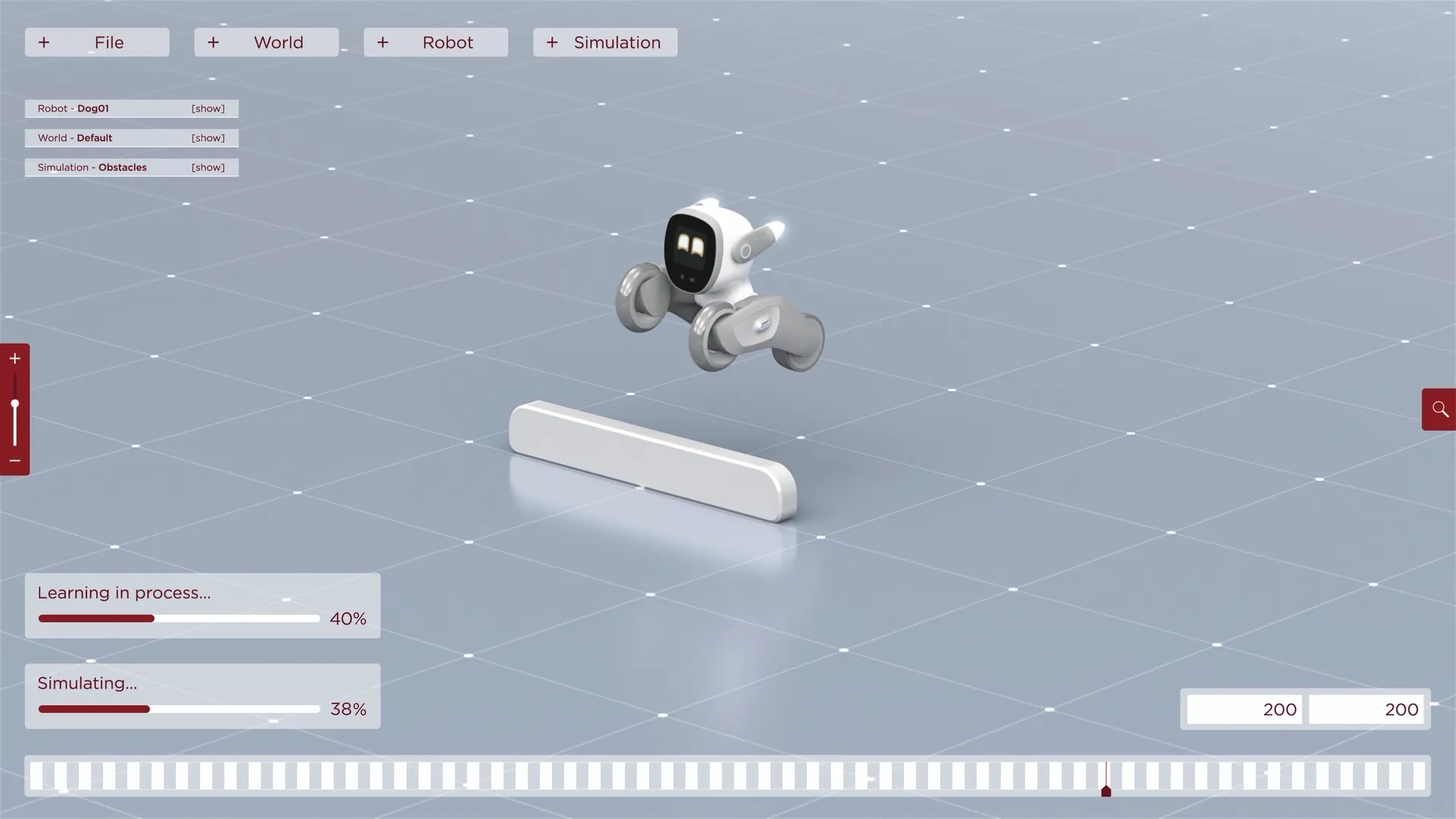Screen dimensions: 1456x819
Task: Click the Simulating... label
Action: 87,683
